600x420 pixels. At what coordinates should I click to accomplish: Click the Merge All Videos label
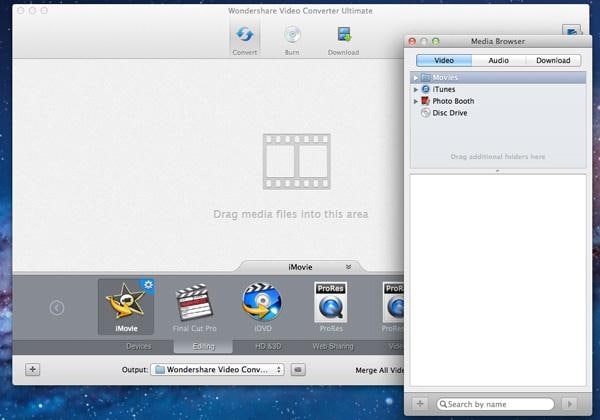coord(379,370)
